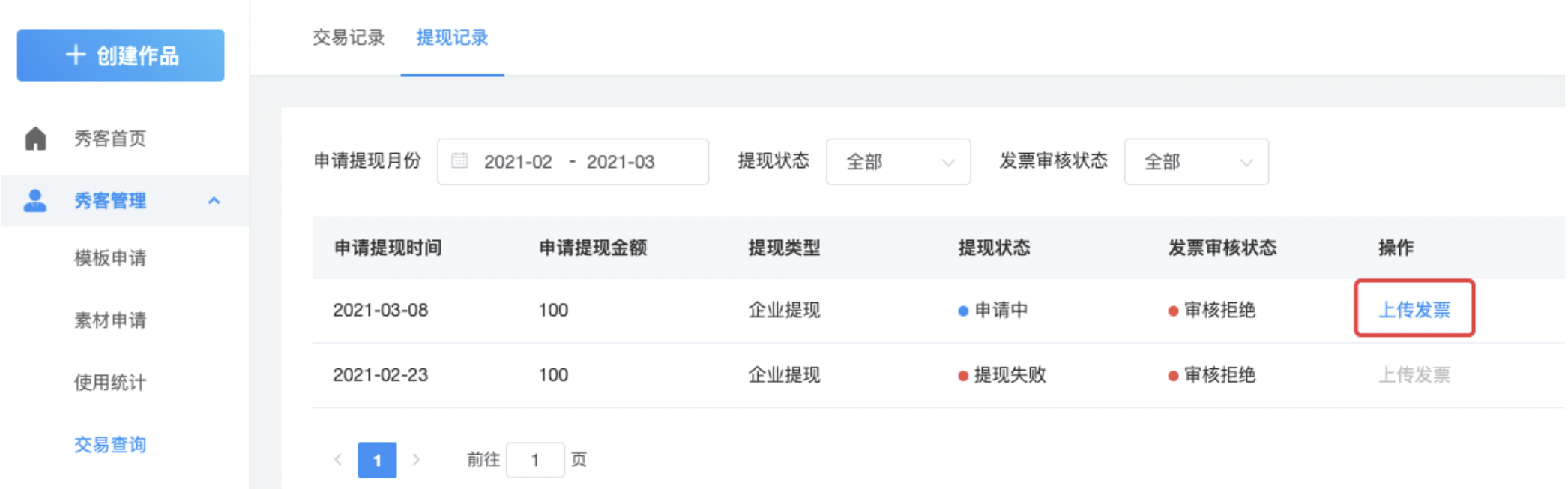Click the home icon beside 秀客首页

pos(35,139)
